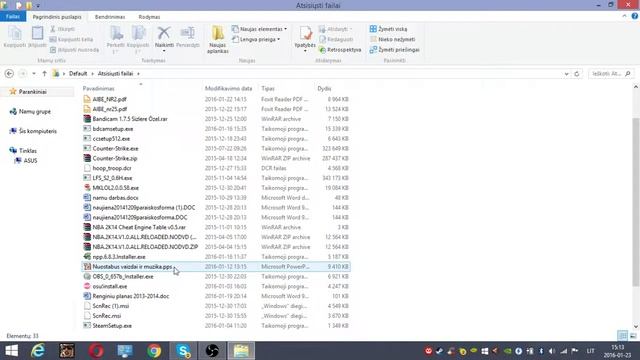The image size is (640, 360).
Task: Sort by the Modifikavimo data column
Action: (229, 88)
